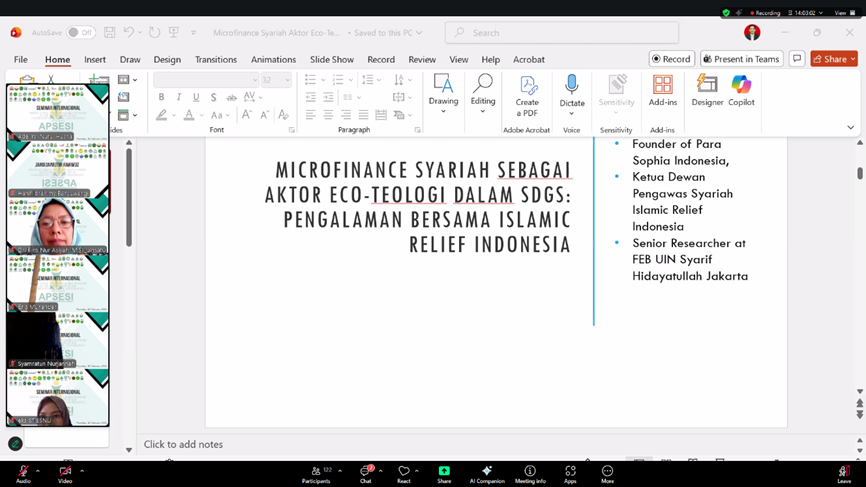Click the Dictate microphone icon
This screenshot has height=487, width=866.
[x=572, y=85]
